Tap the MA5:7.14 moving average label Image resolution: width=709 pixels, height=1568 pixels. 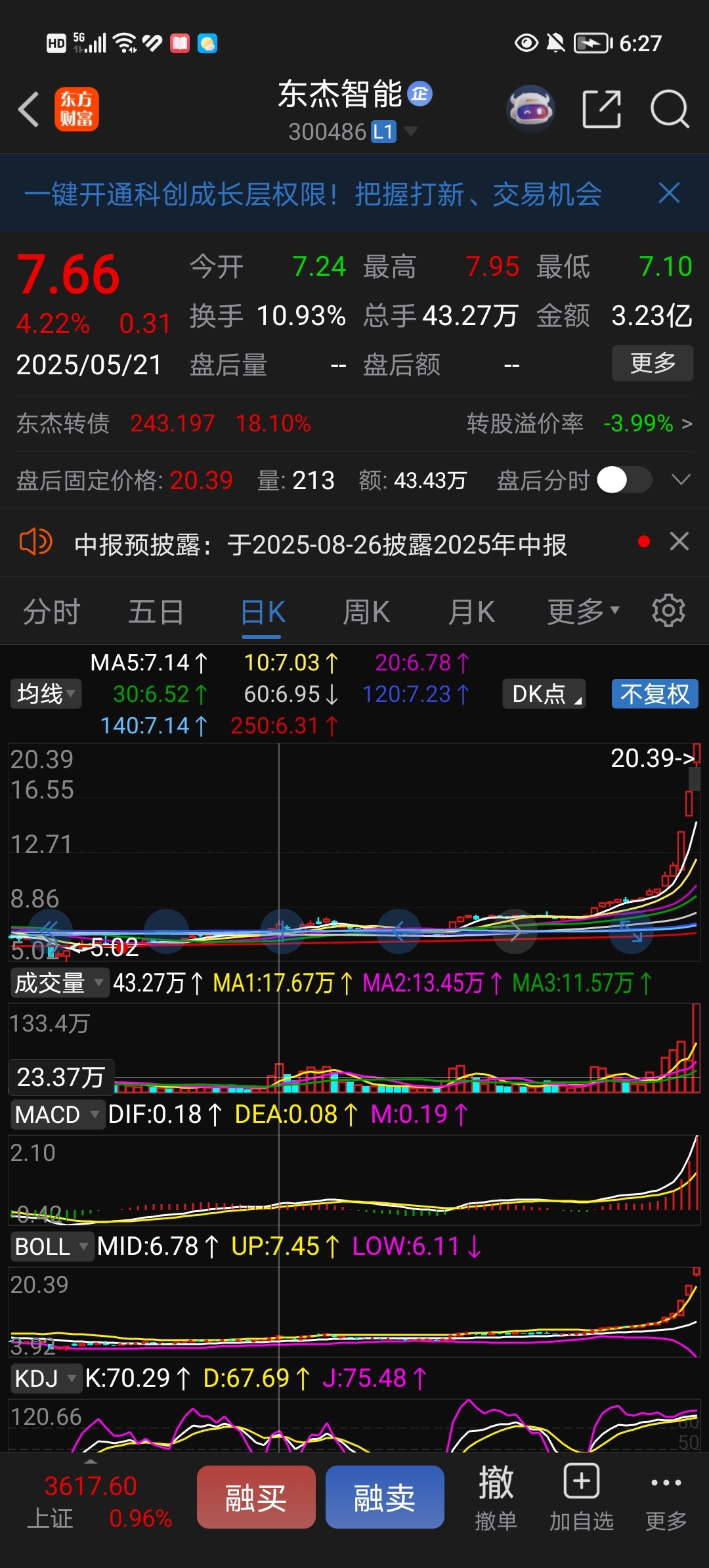(149, 663)
